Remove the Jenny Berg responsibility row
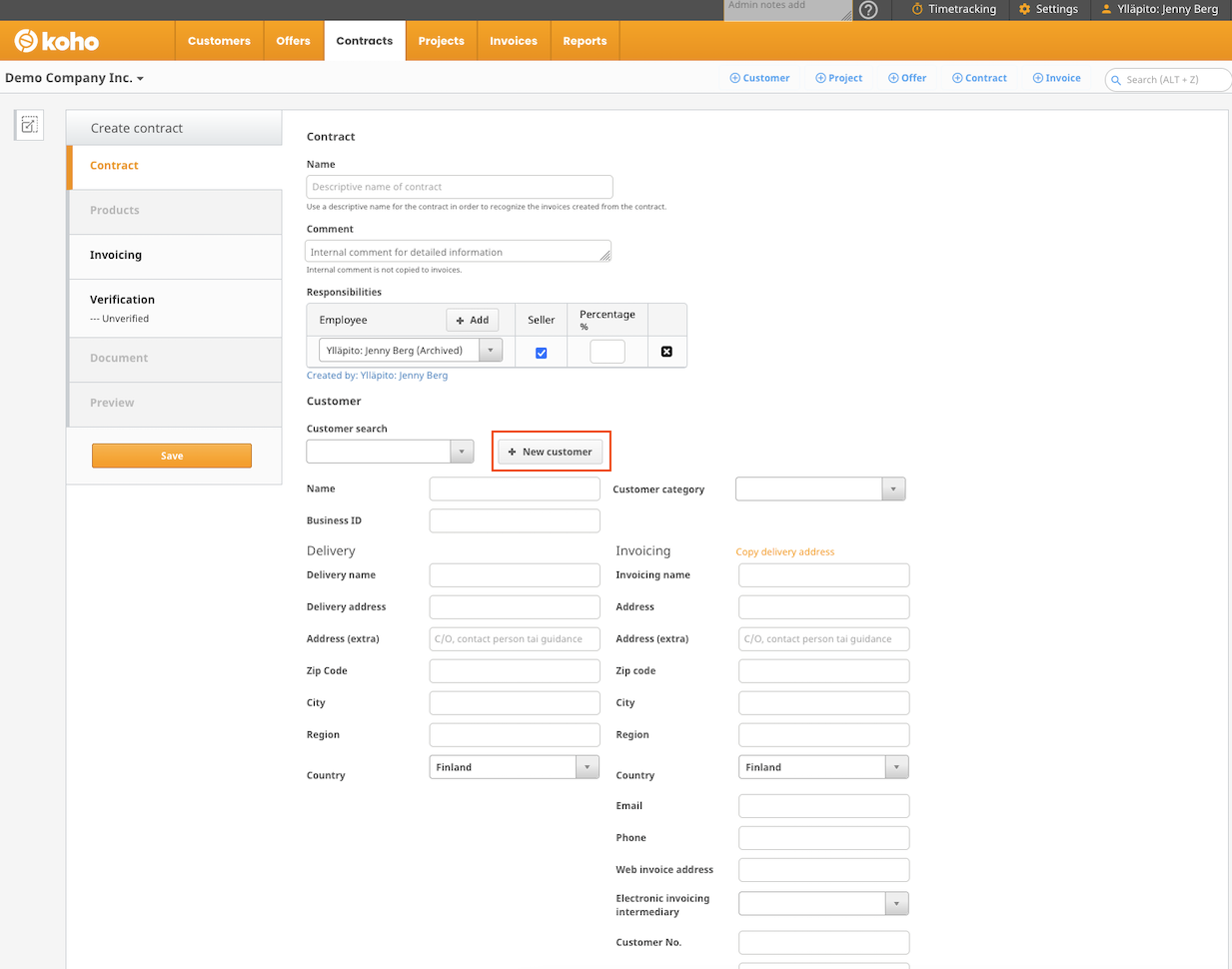 (666, 352)
